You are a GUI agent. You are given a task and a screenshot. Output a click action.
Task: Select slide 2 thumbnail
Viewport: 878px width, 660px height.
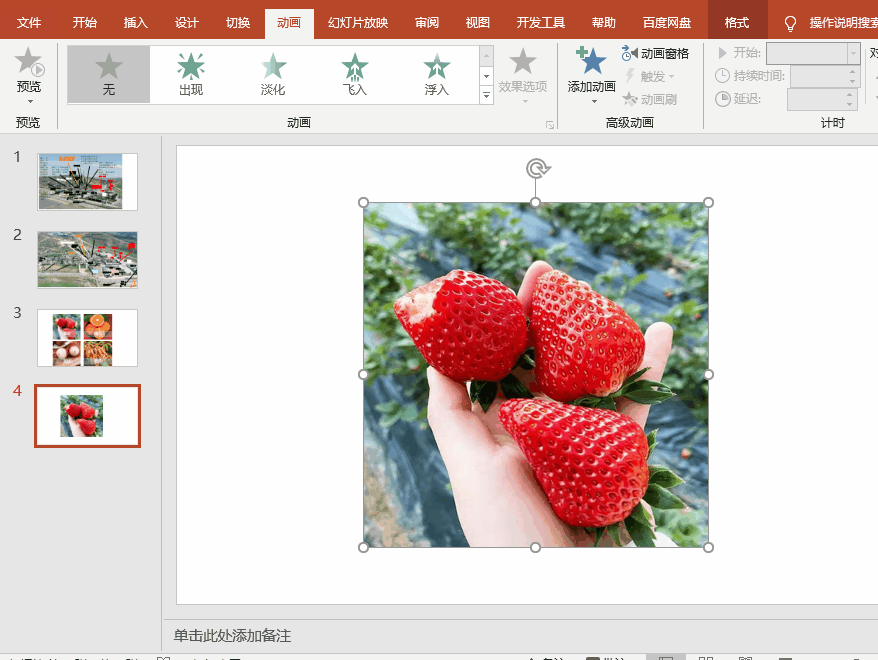[x=87, y=259]
